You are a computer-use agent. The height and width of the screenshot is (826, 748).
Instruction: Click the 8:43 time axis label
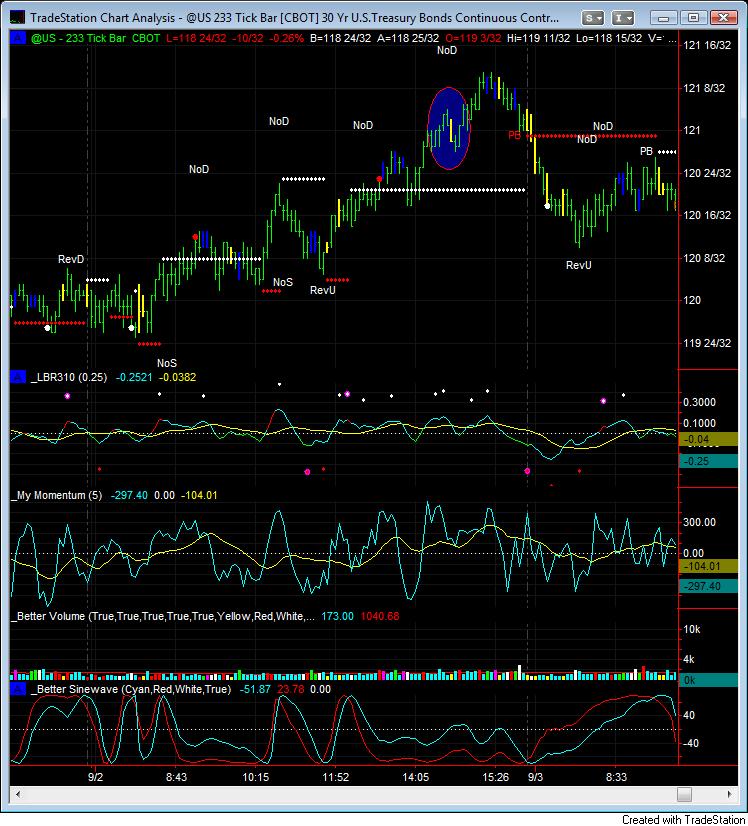(x=176, y=777)
